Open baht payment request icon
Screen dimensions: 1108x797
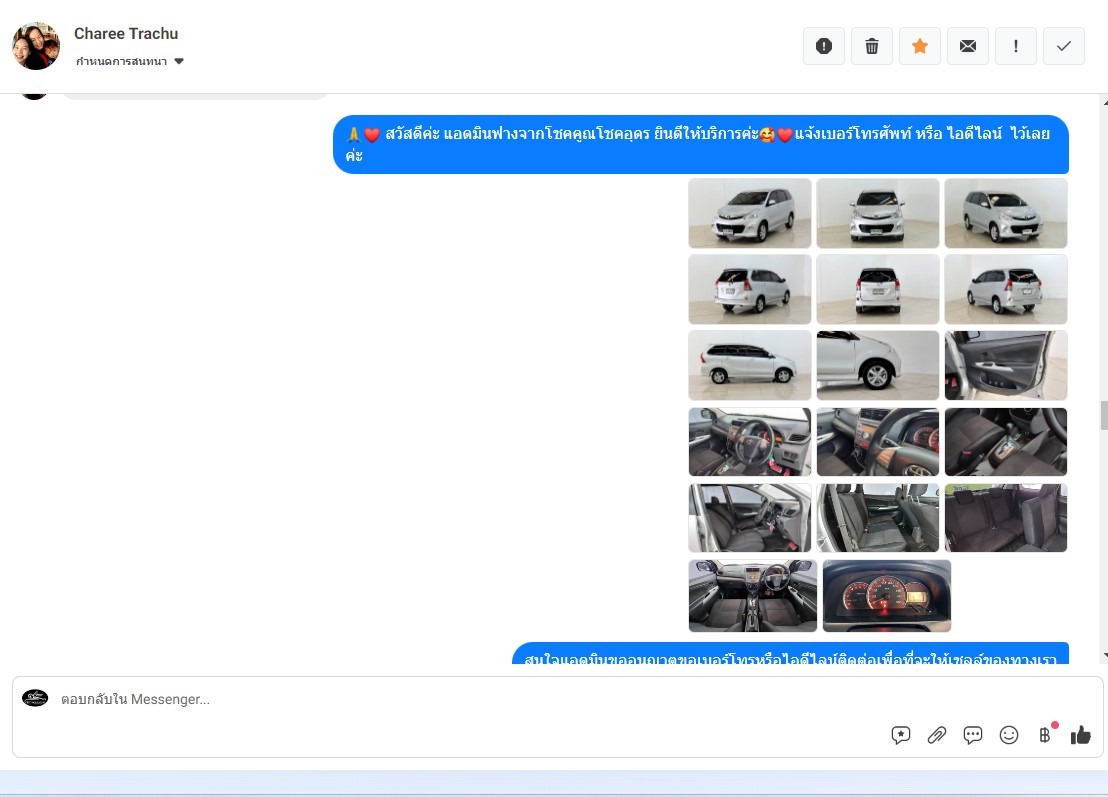(1045, 735)
